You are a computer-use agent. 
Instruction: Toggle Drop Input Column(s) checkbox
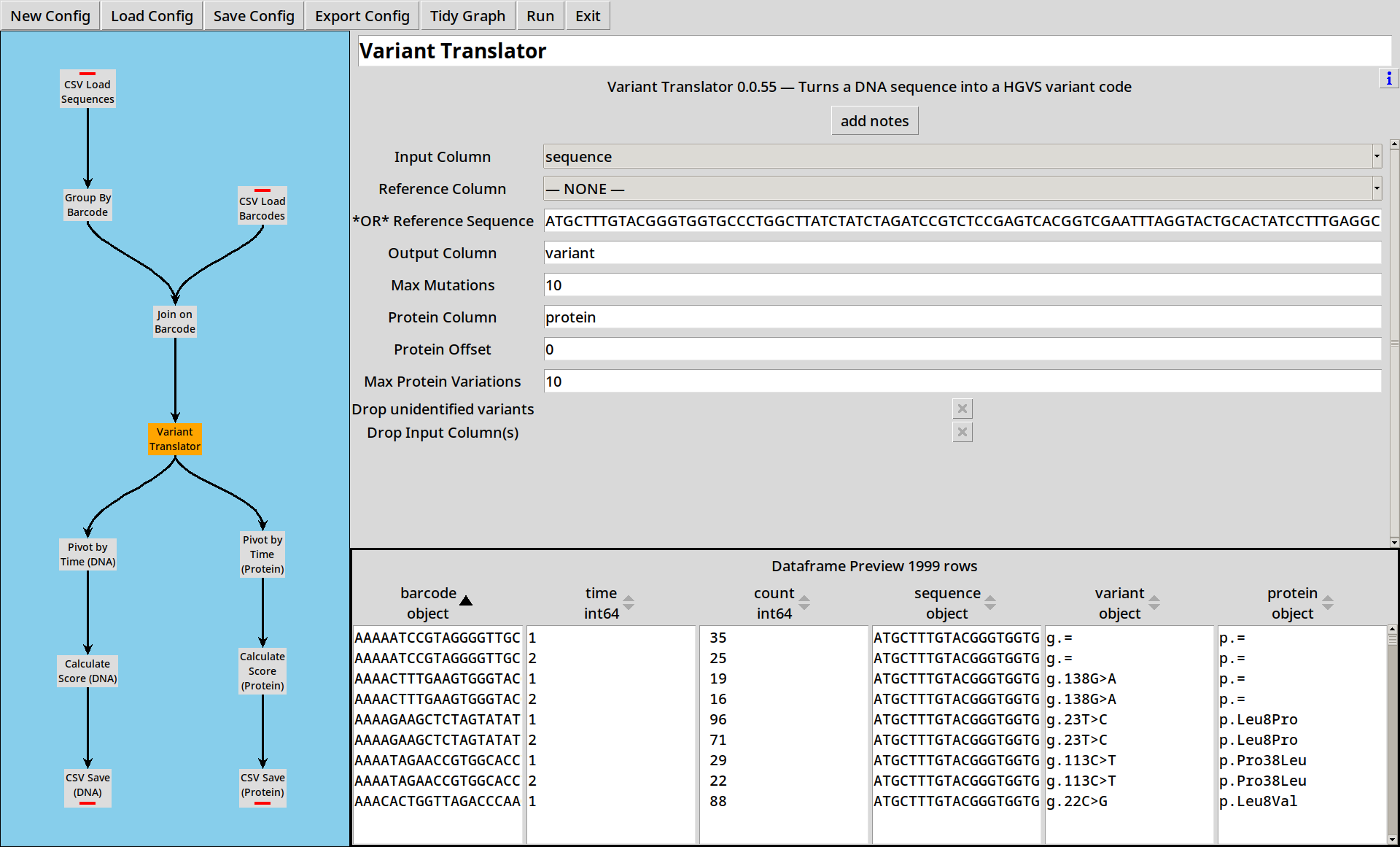[x=962, y=432]
